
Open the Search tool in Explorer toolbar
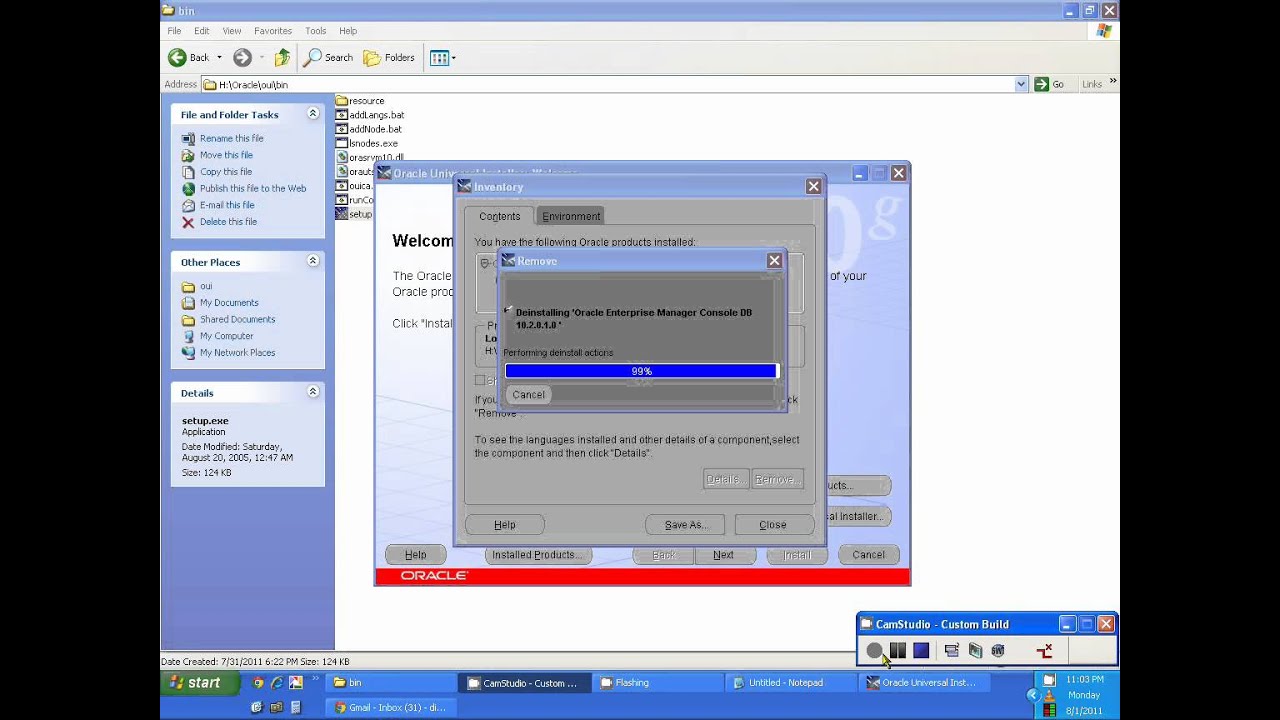click(329, 57)
